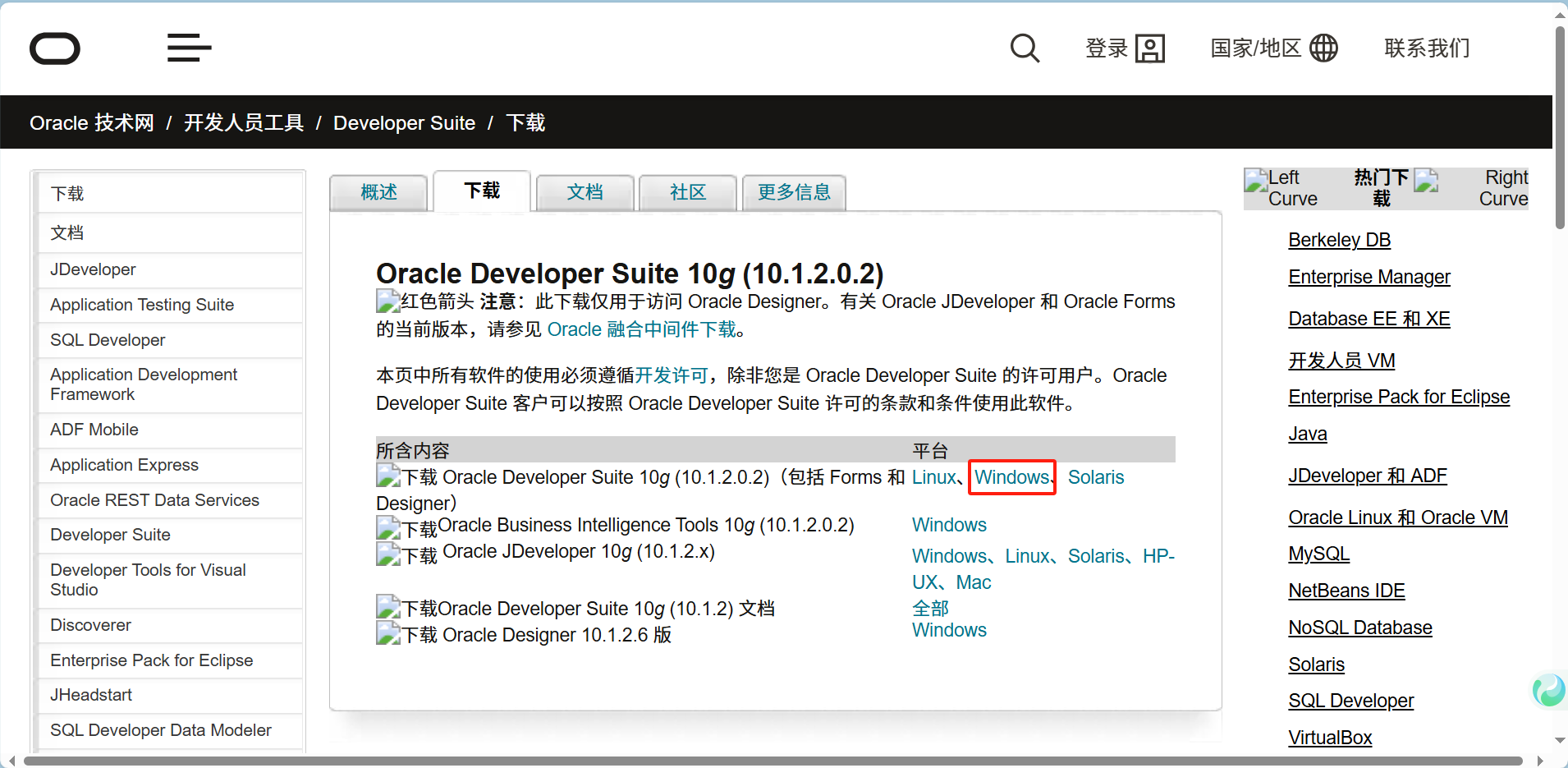Viewport: 1568px width, 768px height.
Task: Click Oracle 融合中间件下载 link
Action: [641, 329]
